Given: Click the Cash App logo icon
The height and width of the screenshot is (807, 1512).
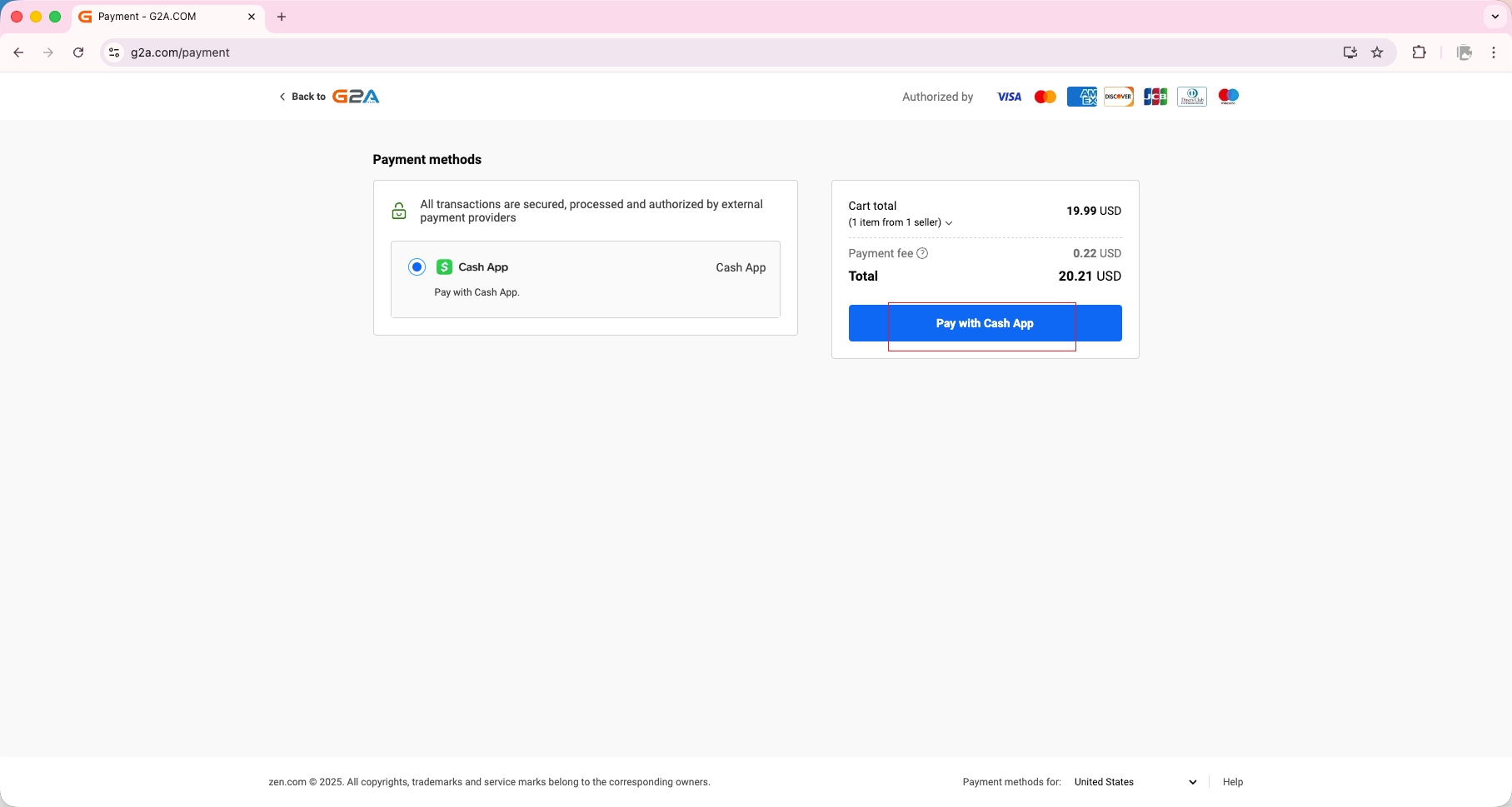Looking at the screenshot, I should click(x=444, y=267).
